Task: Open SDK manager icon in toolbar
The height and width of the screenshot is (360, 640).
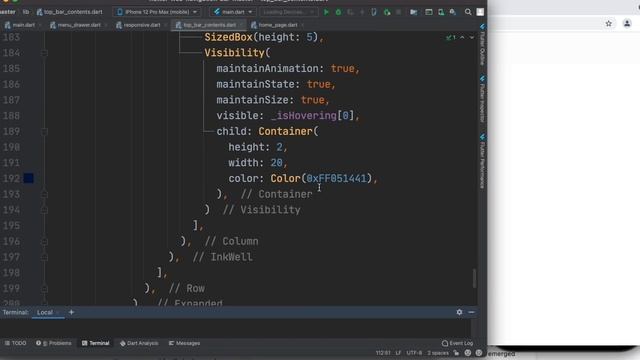Action: tap(453, 12)
